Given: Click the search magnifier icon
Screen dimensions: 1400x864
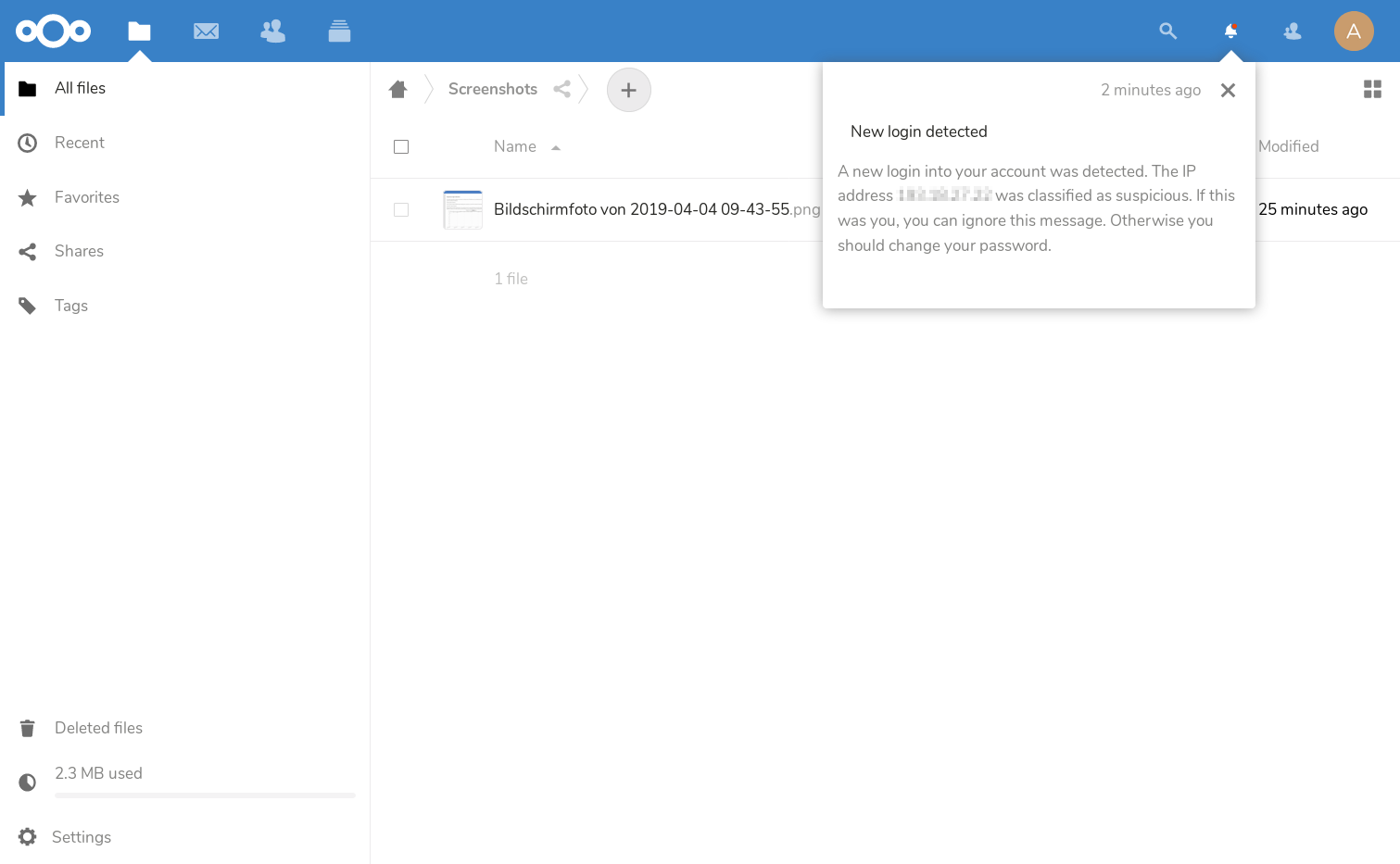Looking at the screenshot, I should click(1167, 31).
